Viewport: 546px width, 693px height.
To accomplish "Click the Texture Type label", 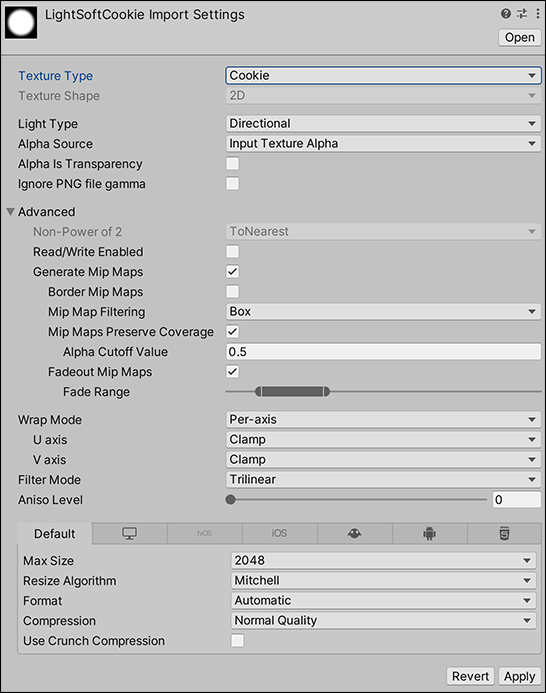I will (x=56, y=76).
